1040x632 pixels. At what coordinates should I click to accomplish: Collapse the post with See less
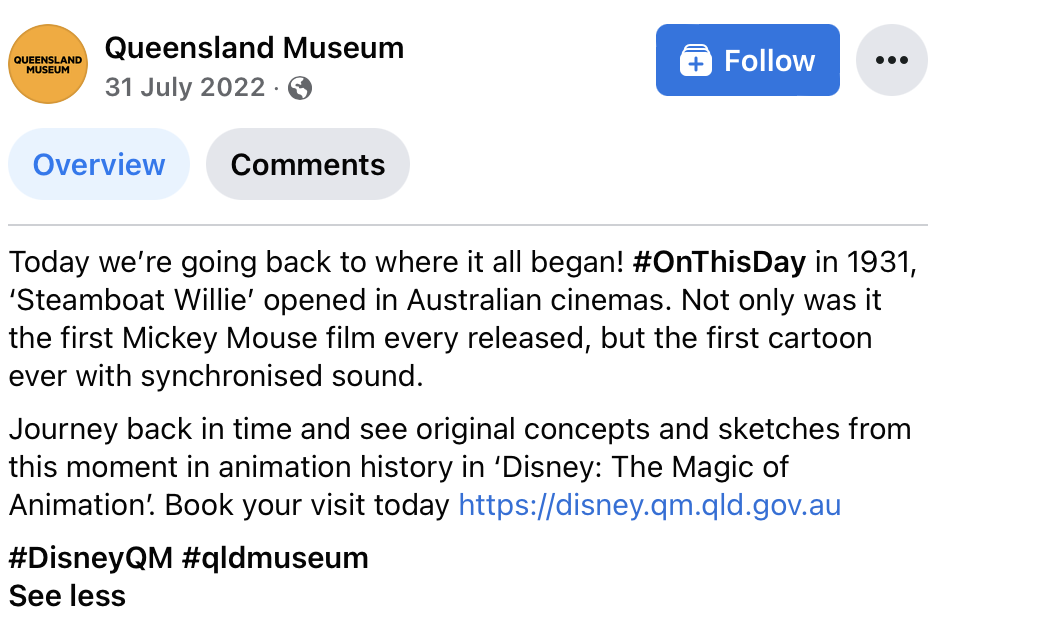tap(67, 596)
